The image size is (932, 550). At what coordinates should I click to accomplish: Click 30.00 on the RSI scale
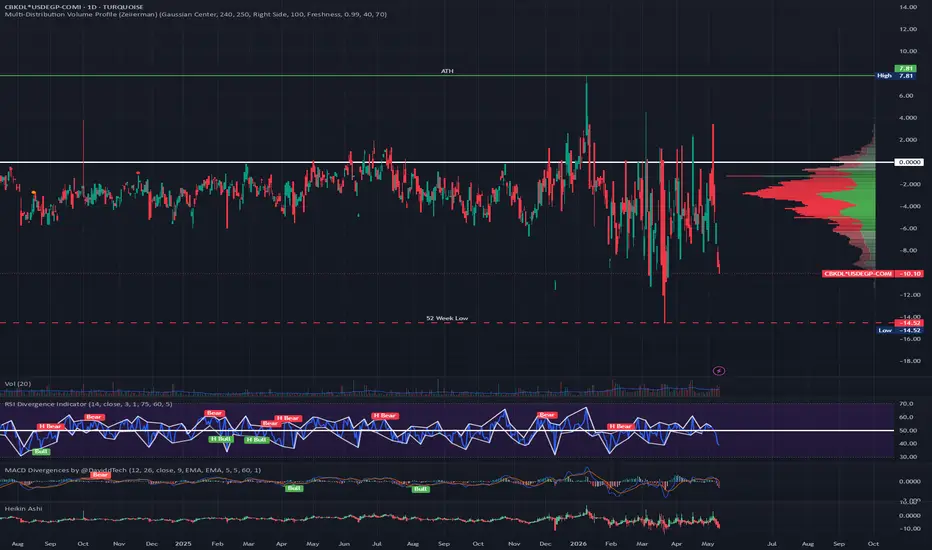click(x=907, y=457)
